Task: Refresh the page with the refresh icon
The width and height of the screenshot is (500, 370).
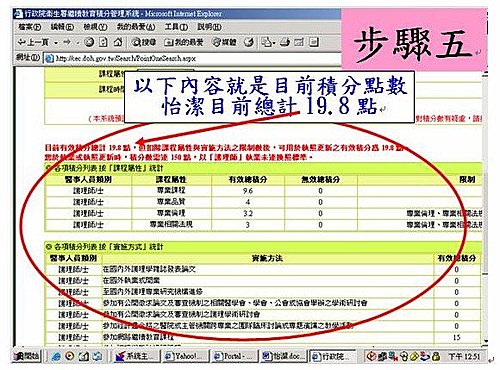Action: 104,42
